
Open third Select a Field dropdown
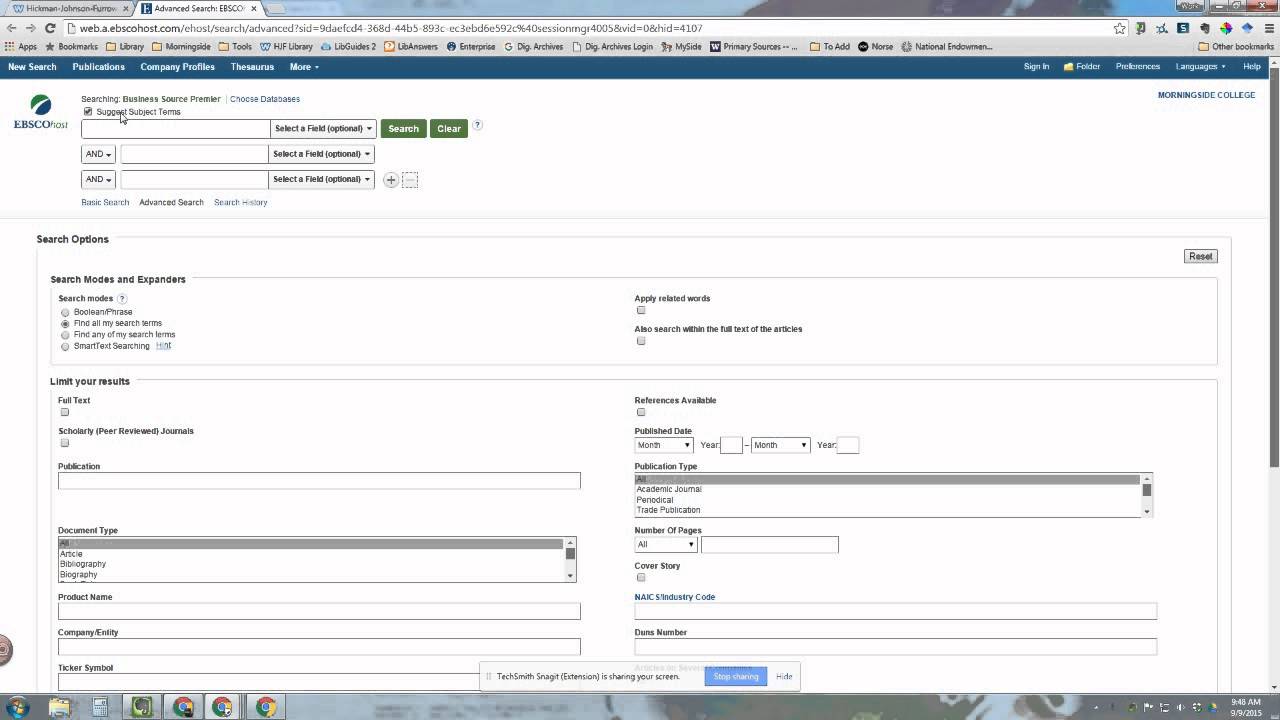click(x=321, y=179)
